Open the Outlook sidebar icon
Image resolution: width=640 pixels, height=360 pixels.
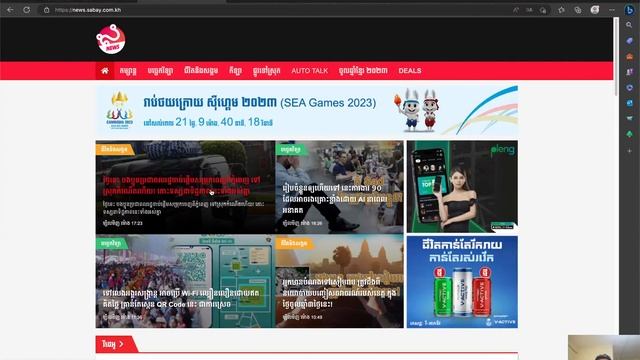coord(629,103)
